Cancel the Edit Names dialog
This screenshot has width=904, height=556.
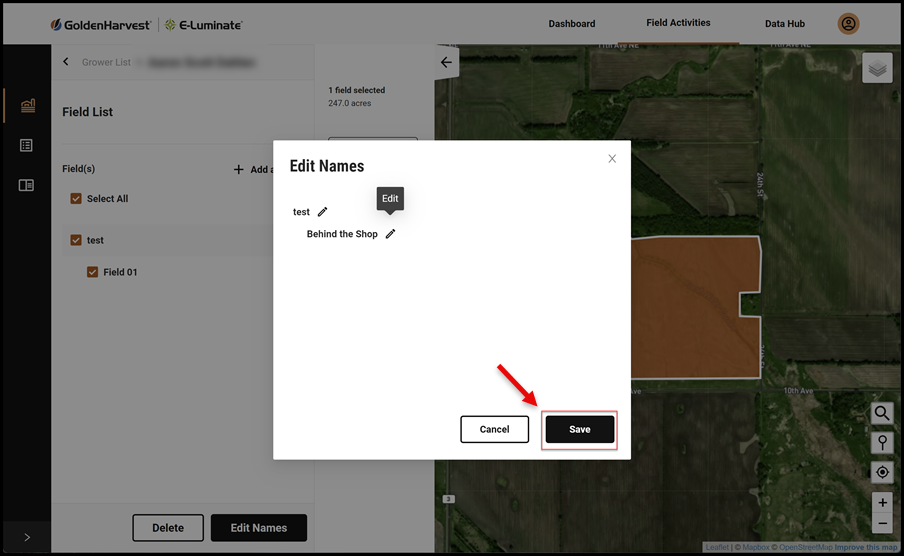pyautogui.click(x=494, y=429)
